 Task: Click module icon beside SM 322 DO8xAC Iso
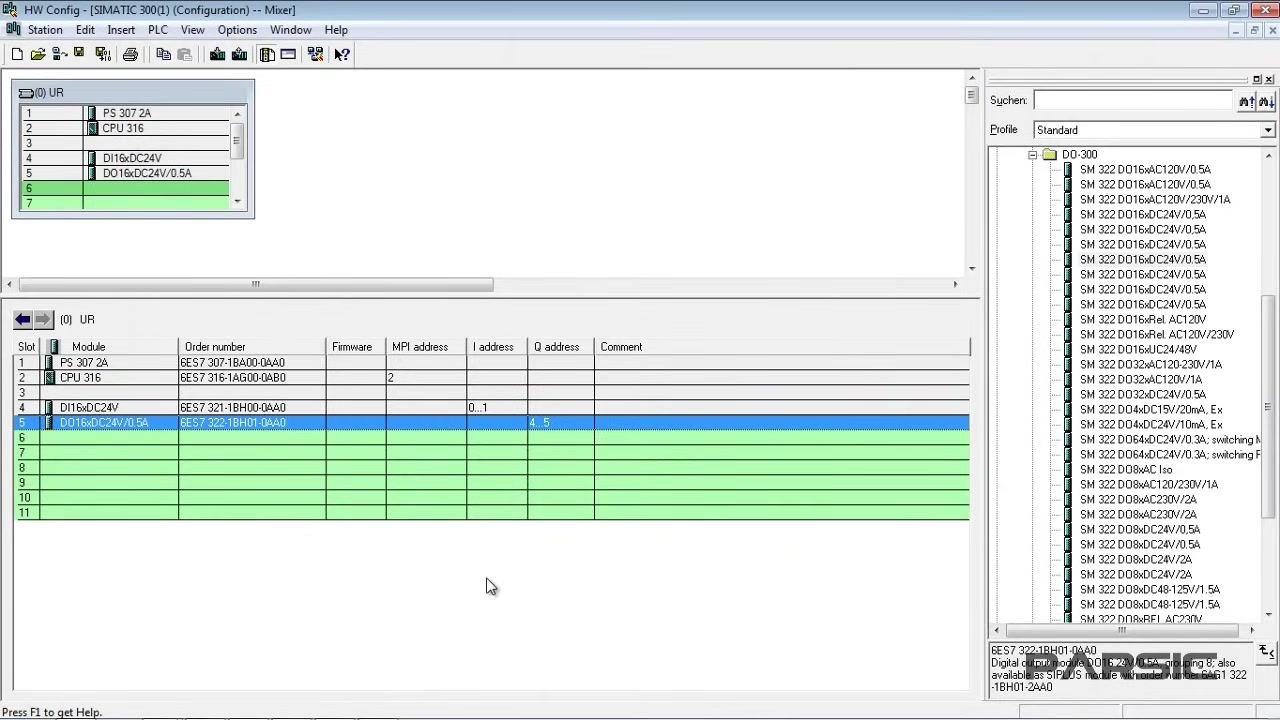(x=1068, y=469)
